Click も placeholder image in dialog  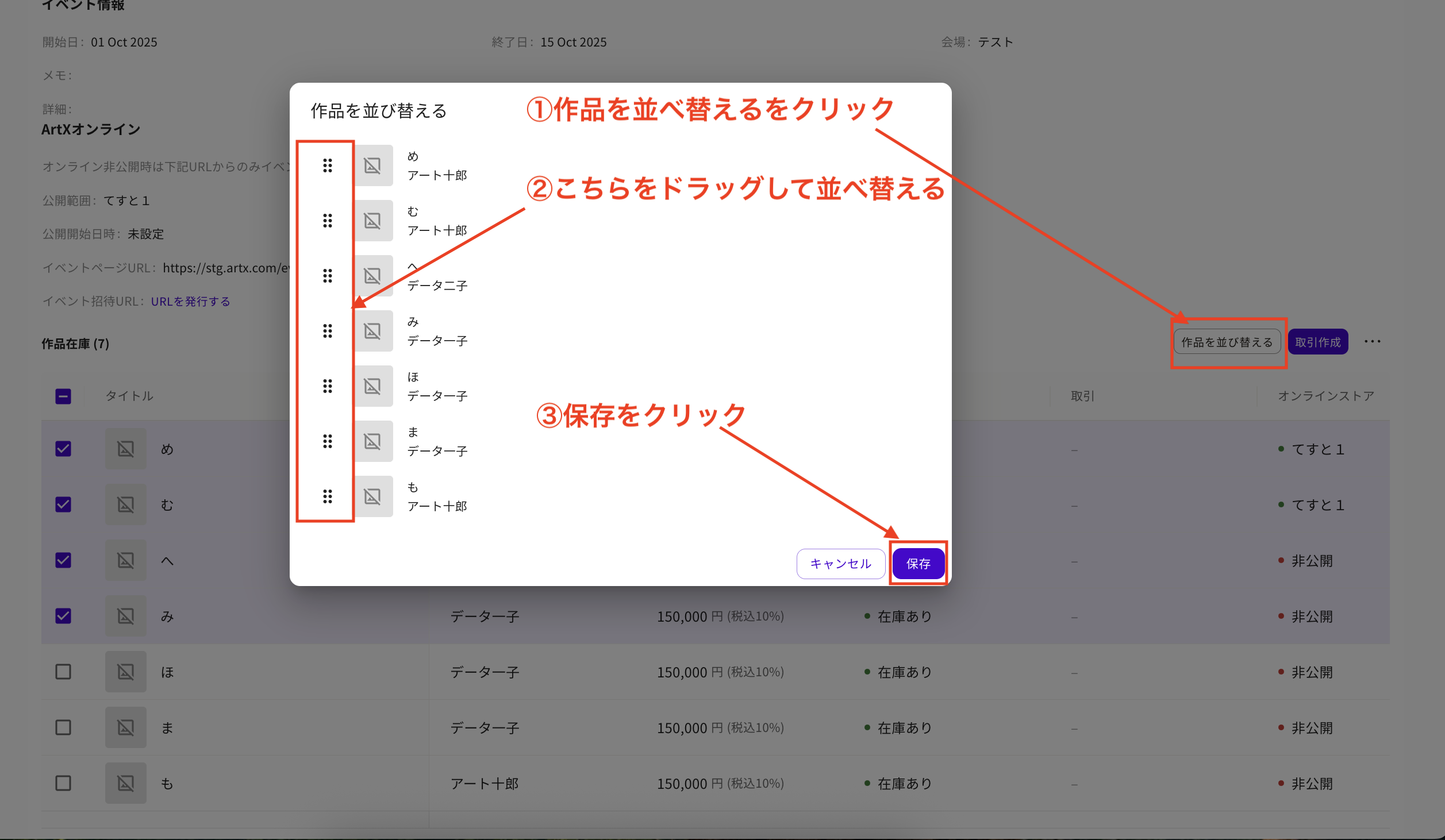click(x=372, y=496)
